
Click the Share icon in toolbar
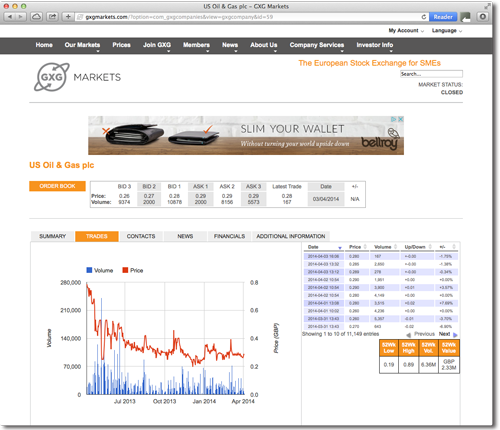click(x=52, y=17)
